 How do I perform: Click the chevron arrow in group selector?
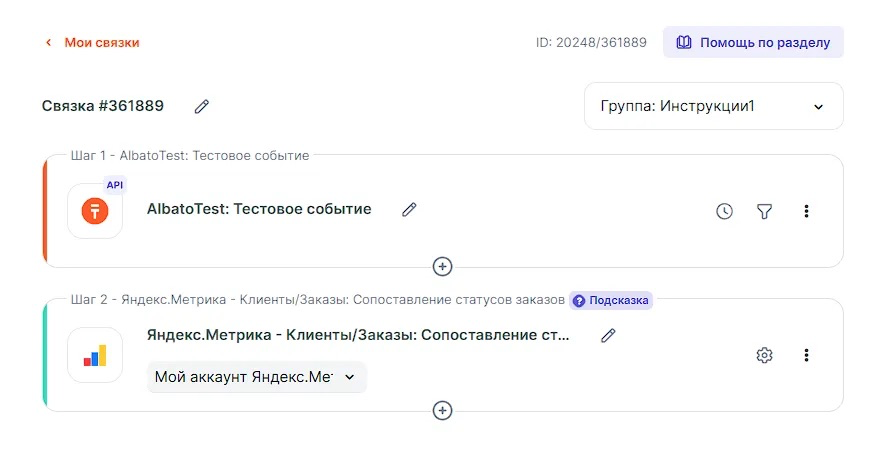click(x=818, y=107)
